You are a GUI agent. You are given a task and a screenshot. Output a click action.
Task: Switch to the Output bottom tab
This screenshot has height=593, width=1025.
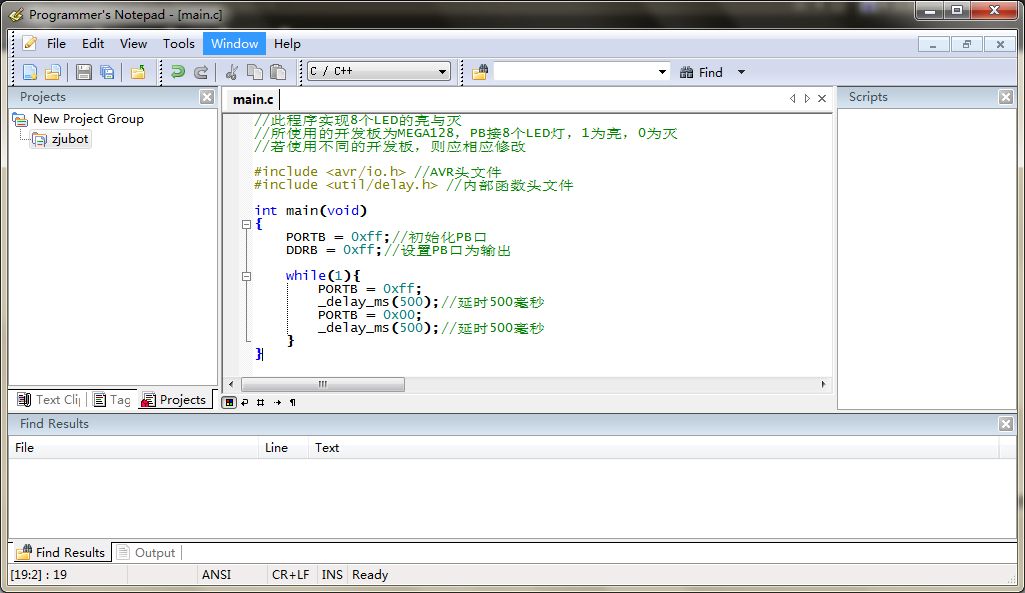(x=146, y=552)
